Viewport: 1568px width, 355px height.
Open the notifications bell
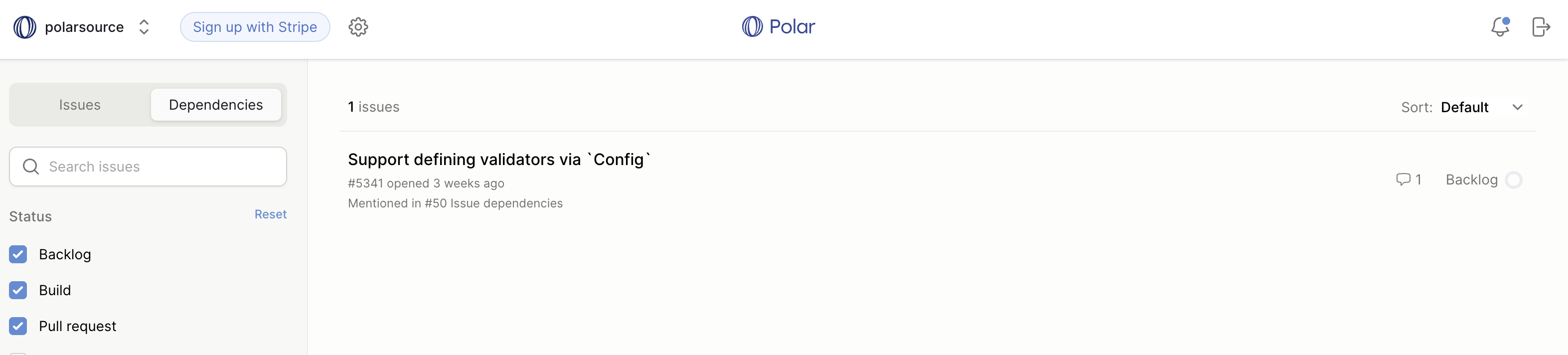[x=1500, y=27]
